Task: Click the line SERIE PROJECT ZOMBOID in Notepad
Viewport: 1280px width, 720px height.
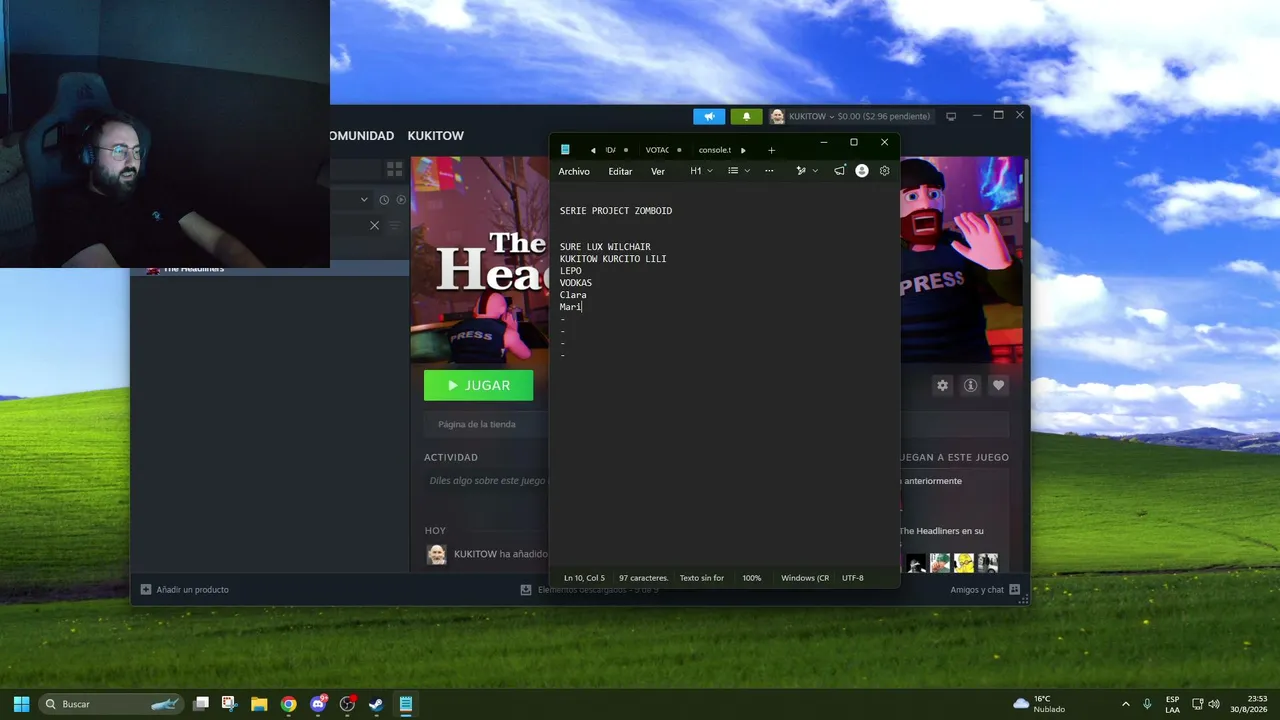Action: coord(616,211)
